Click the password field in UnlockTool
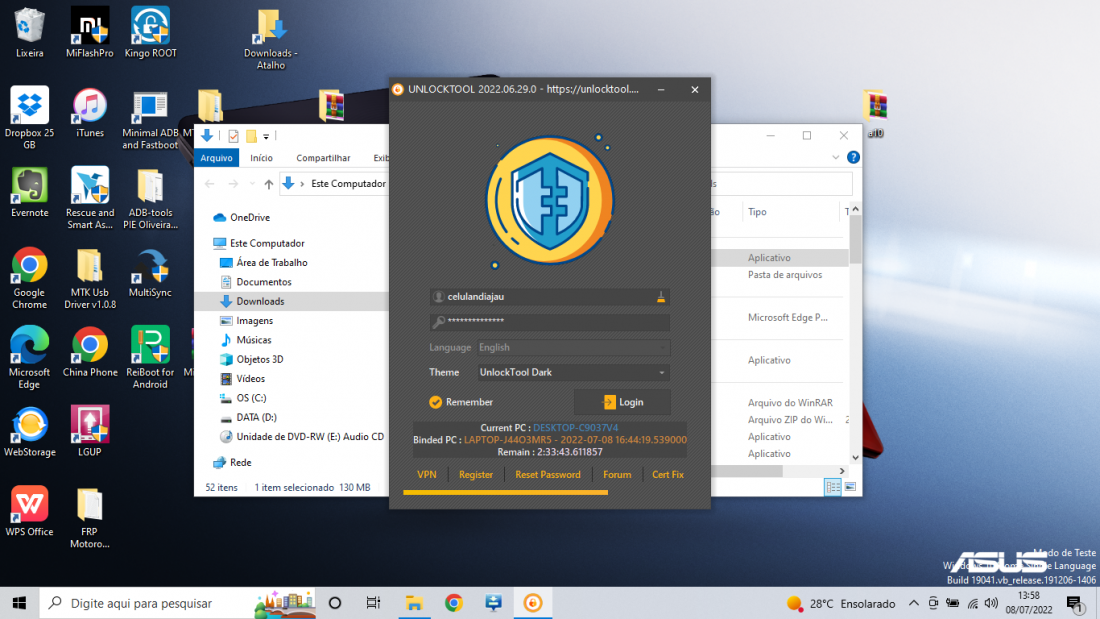Viewport: 1100px width, 619px height. pos(550,321)
